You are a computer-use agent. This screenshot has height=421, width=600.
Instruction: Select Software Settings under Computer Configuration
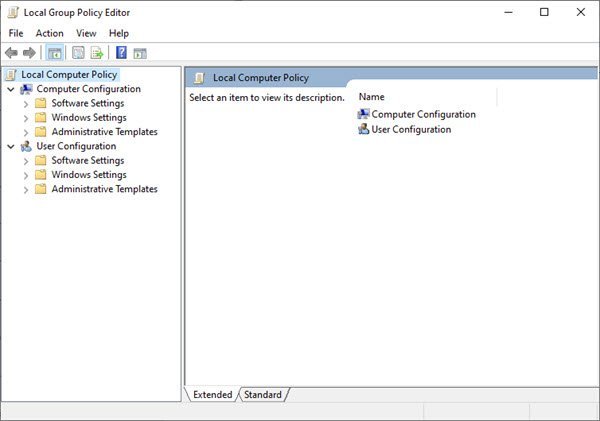click(88, 103)
